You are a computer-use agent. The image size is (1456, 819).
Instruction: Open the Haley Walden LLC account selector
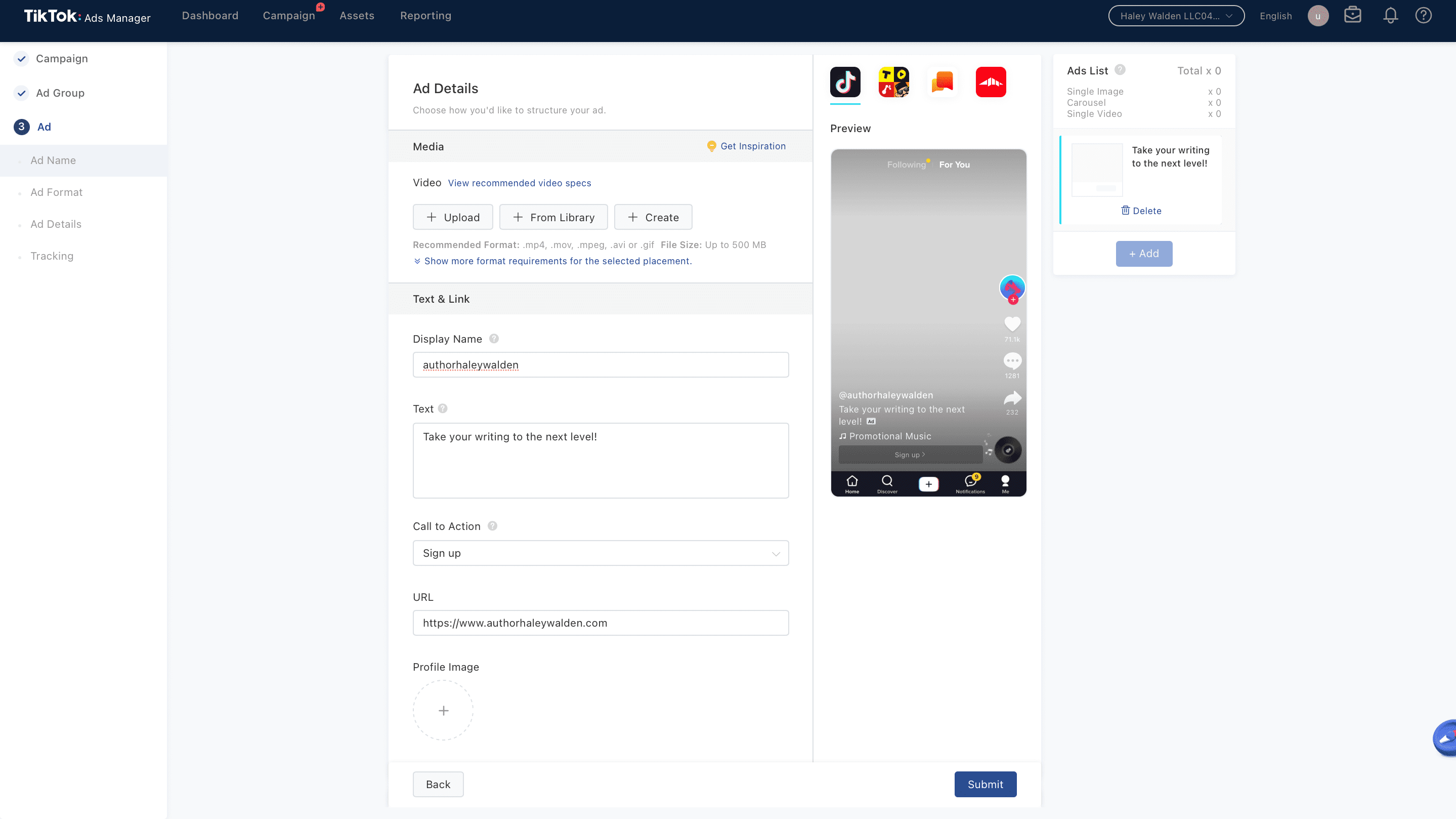pos(1176,16)
